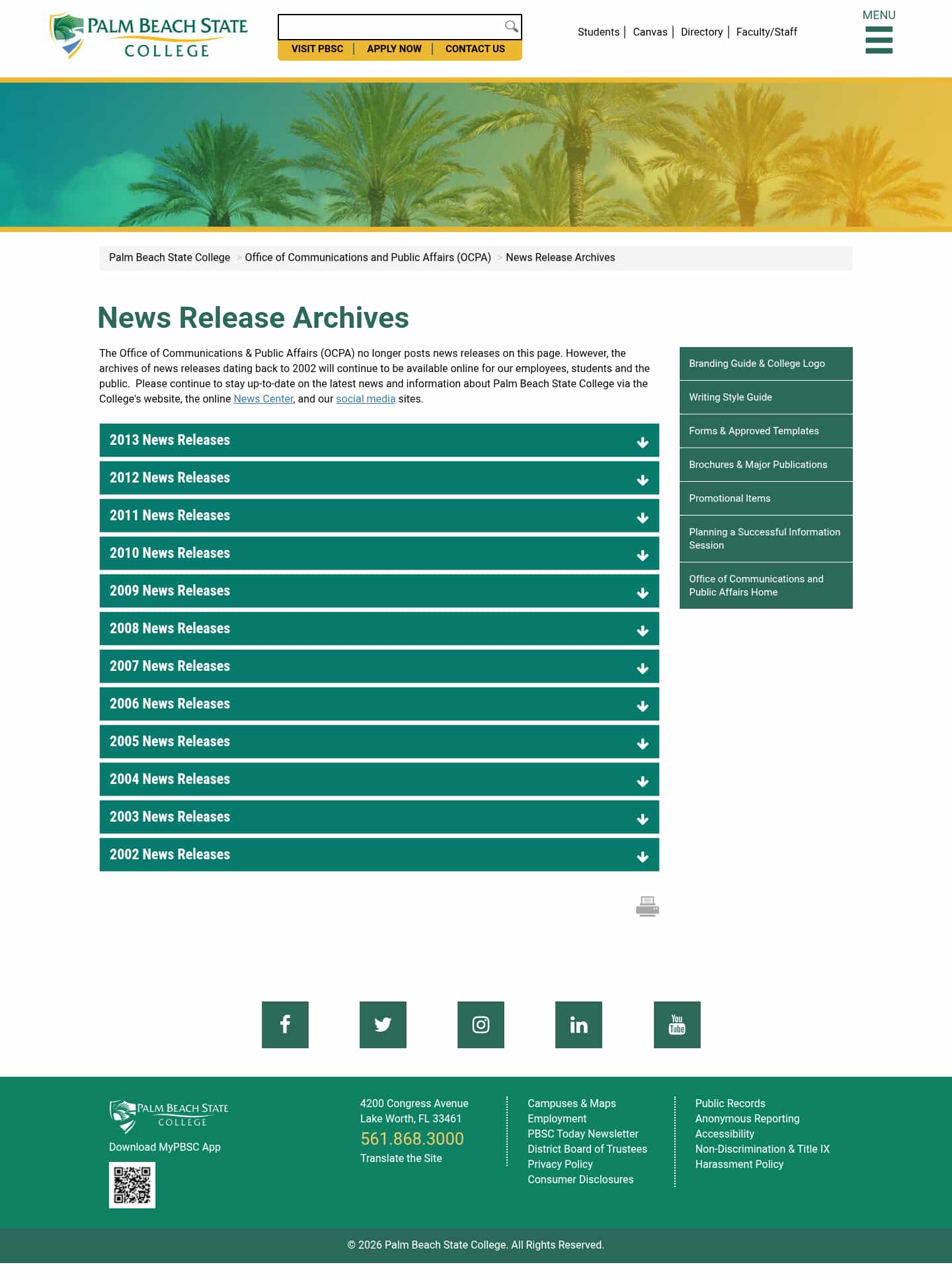Open District Board of Trustees link
The width and height of the screenshot is (952, 1275).
pos(587,1149)
